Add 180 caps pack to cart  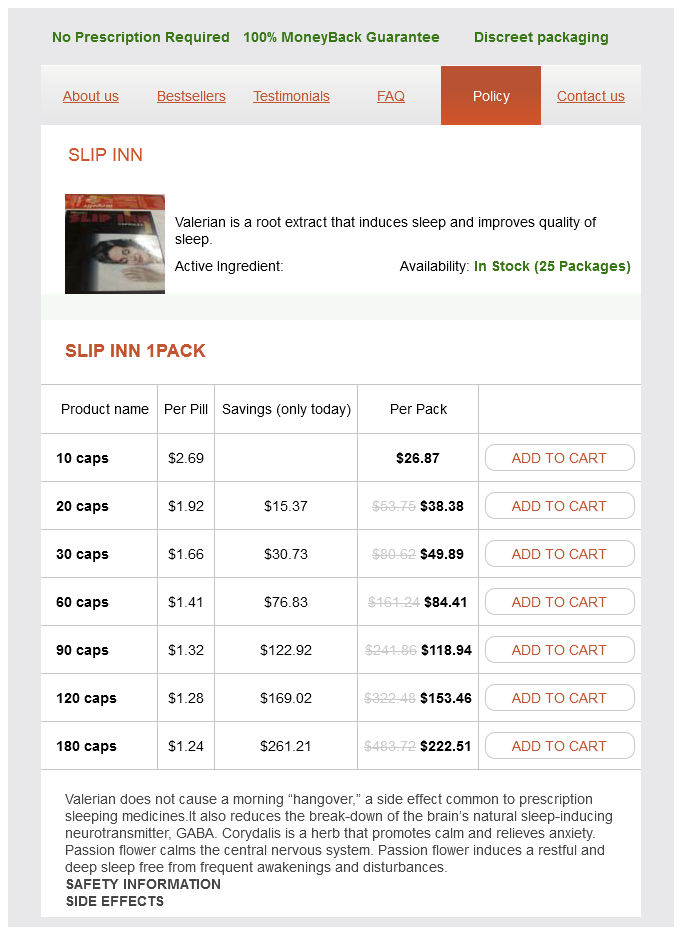pyautogui.click(x=559, y=746)
